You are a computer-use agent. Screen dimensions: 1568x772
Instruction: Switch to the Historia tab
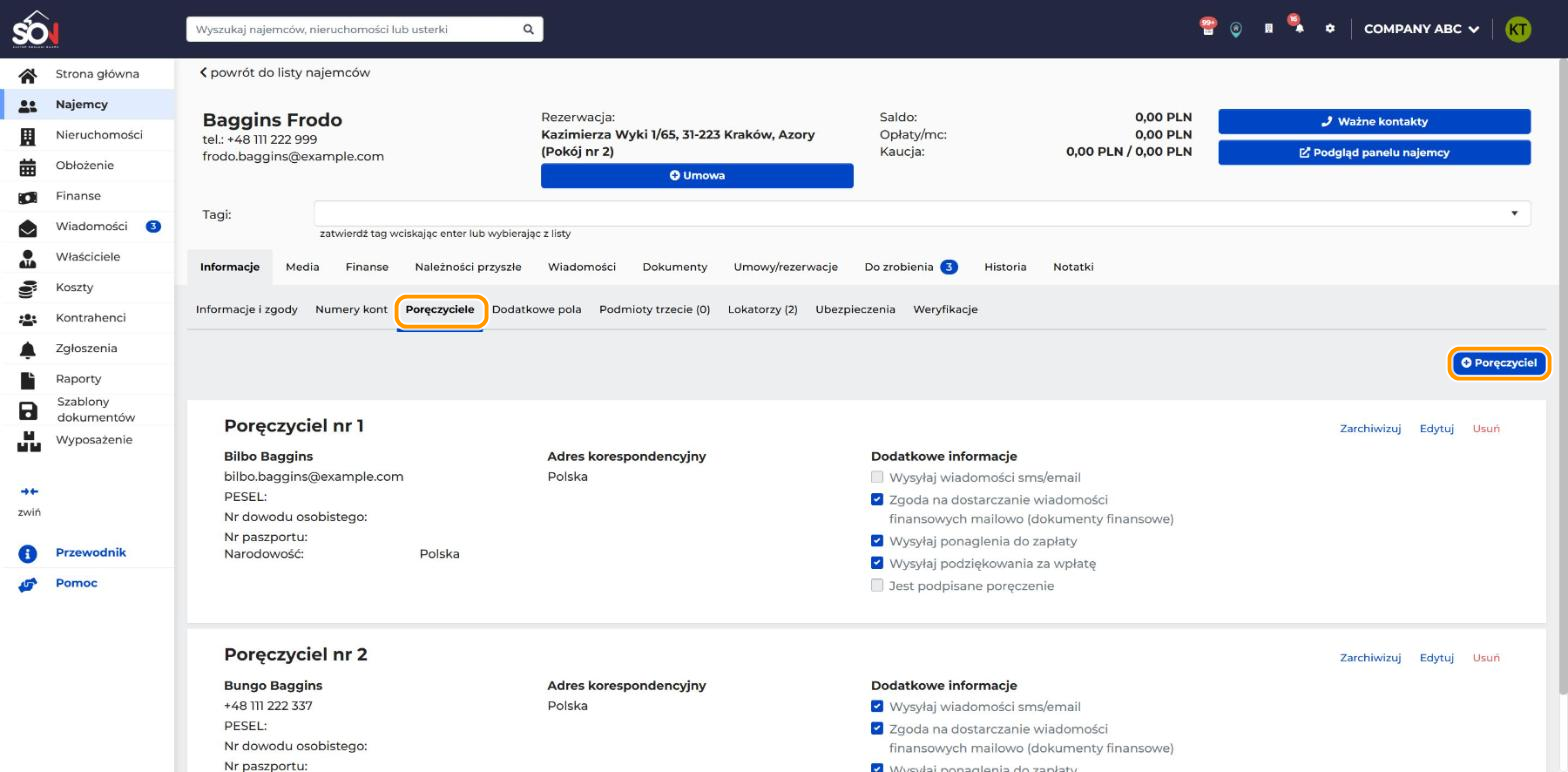(x=1005, y=267)
